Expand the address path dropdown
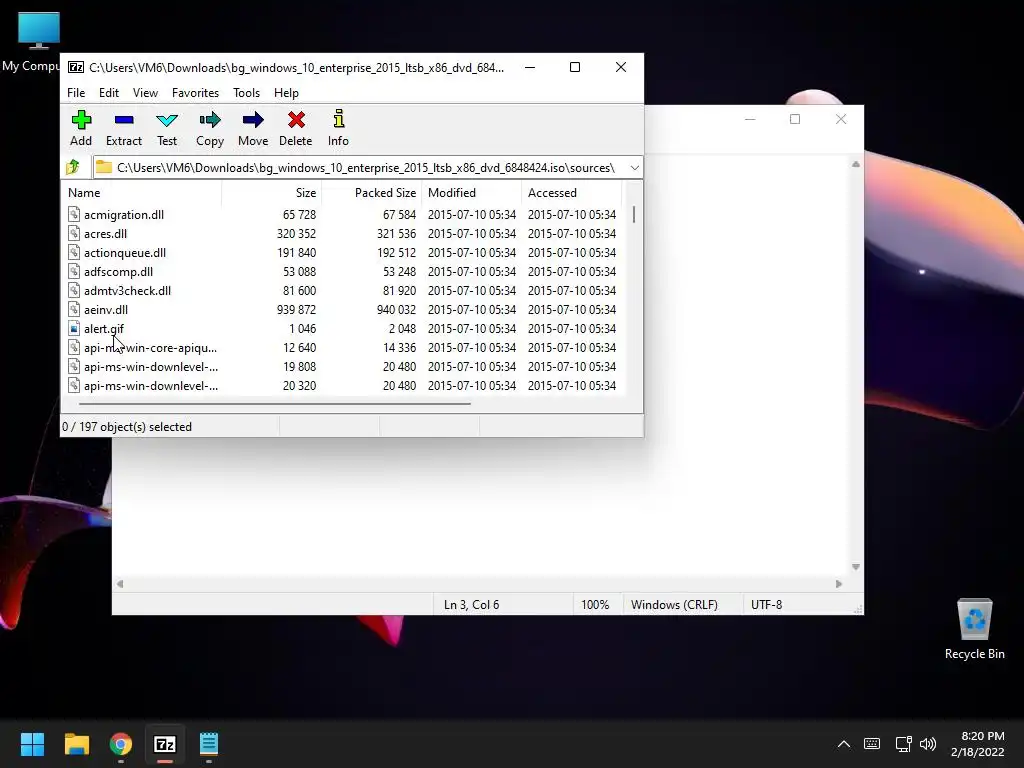1024x768 pixels. point(634,168)
